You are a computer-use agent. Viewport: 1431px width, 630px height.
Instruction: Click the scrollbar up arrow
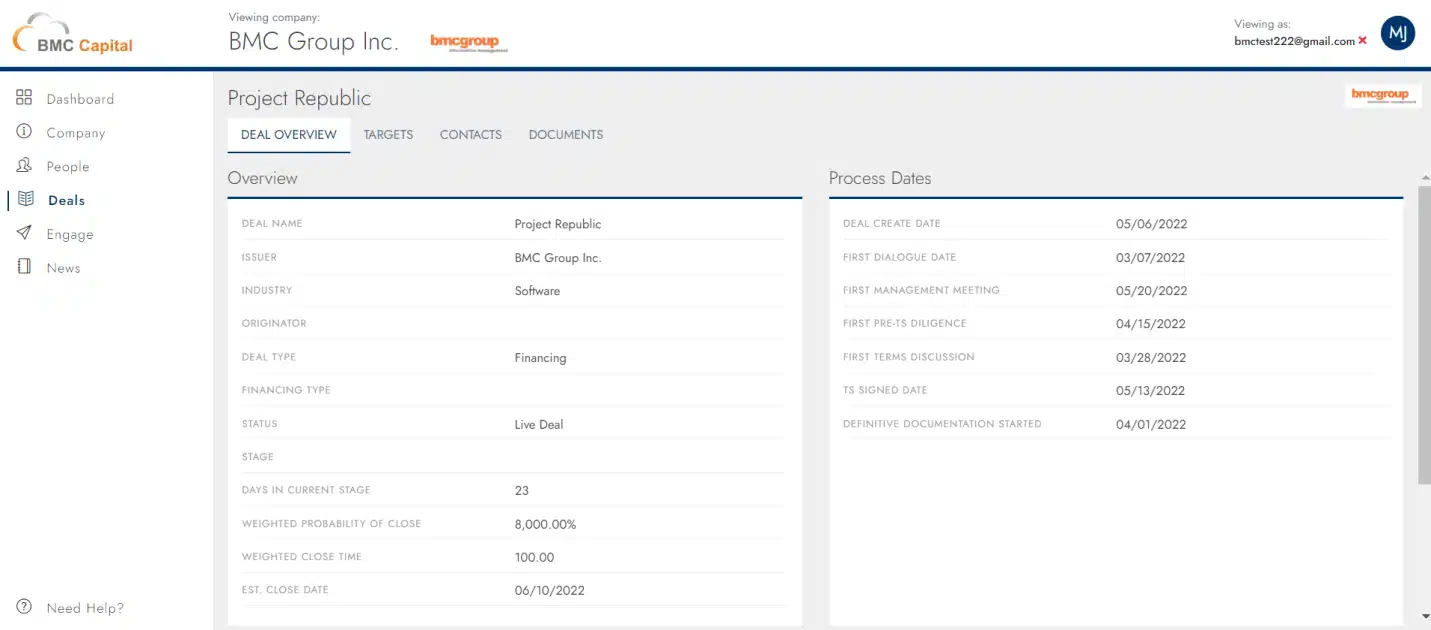(1424, 177)
